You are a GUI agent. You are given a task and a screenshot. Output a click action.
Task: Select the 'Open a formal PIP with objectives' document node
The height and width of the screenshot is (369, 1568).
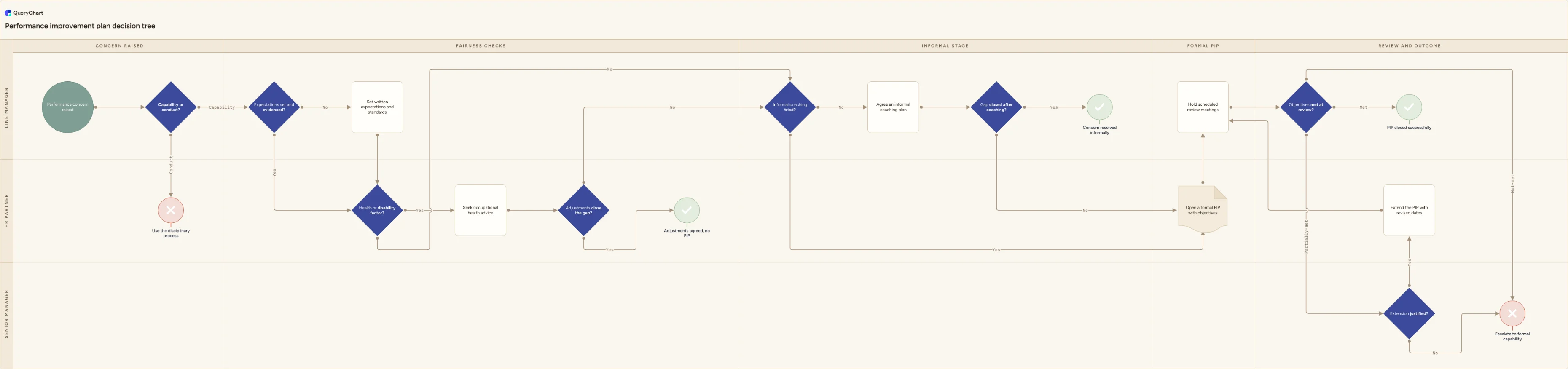1203,210
